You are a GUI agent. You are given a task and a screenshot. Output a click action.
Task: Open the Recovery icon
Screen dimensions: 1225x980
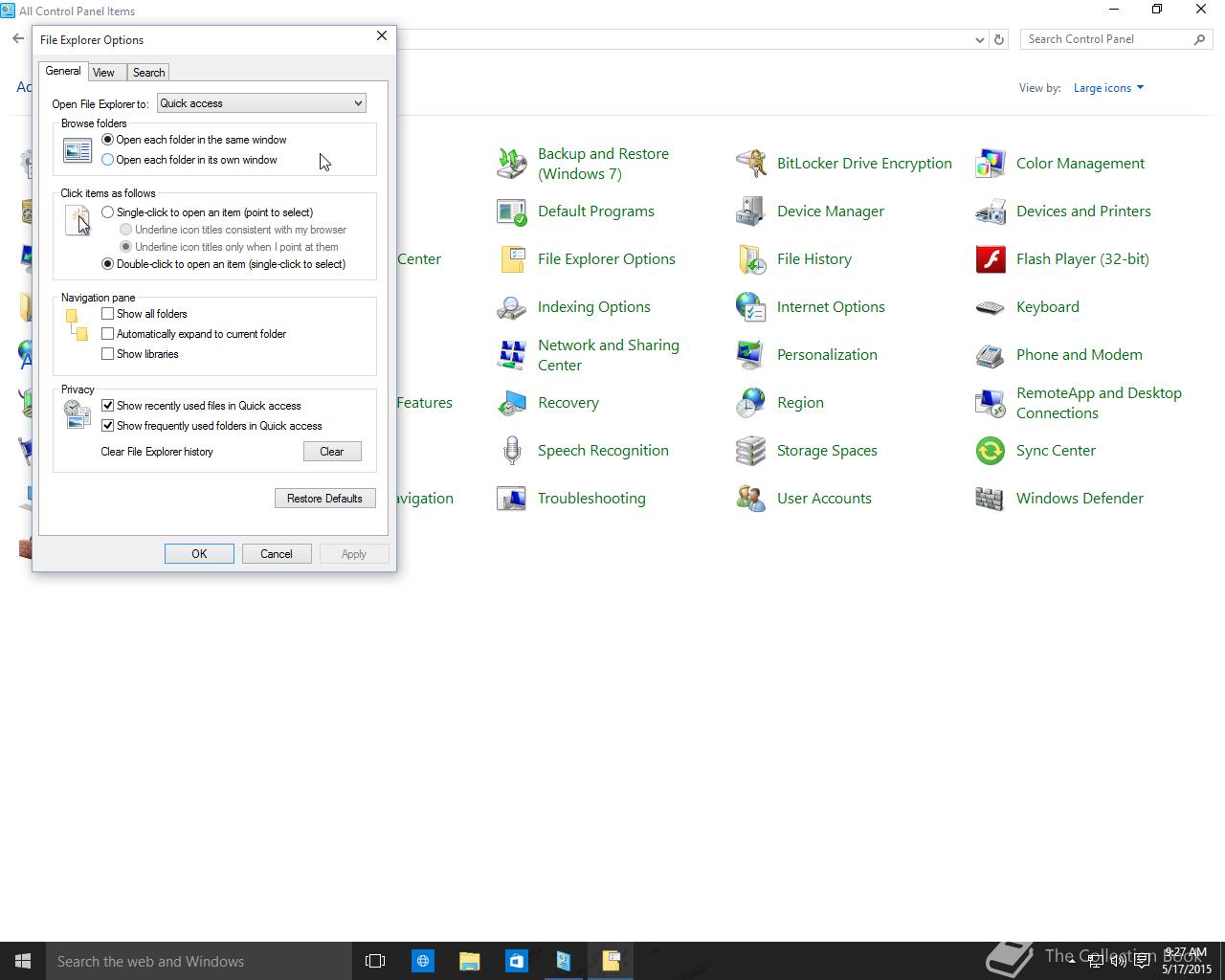tap(512, 403)
